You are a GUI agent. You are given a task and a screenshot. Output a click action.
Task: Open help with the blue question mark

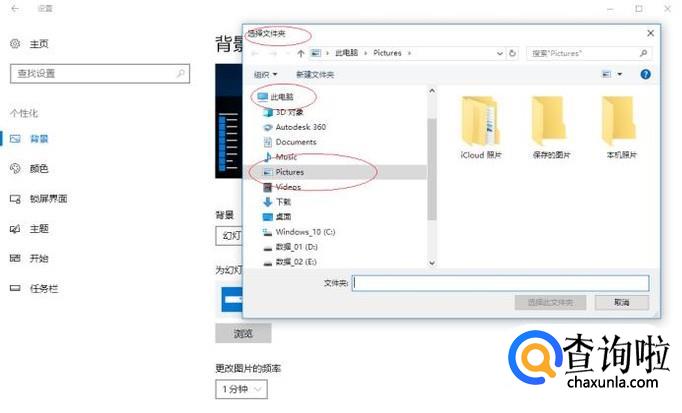(x=645, y=74)
